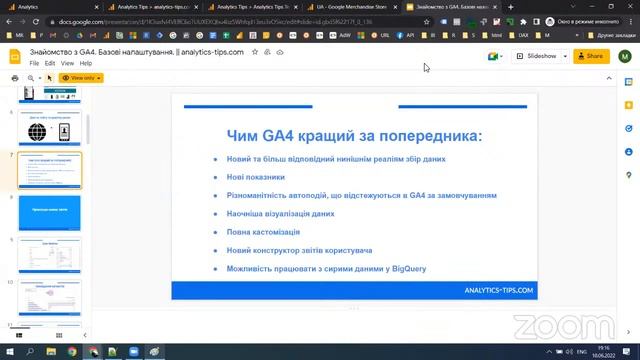Screen dimensions: 640x360
Task: Open the File menu
Action: click(34, 63)
